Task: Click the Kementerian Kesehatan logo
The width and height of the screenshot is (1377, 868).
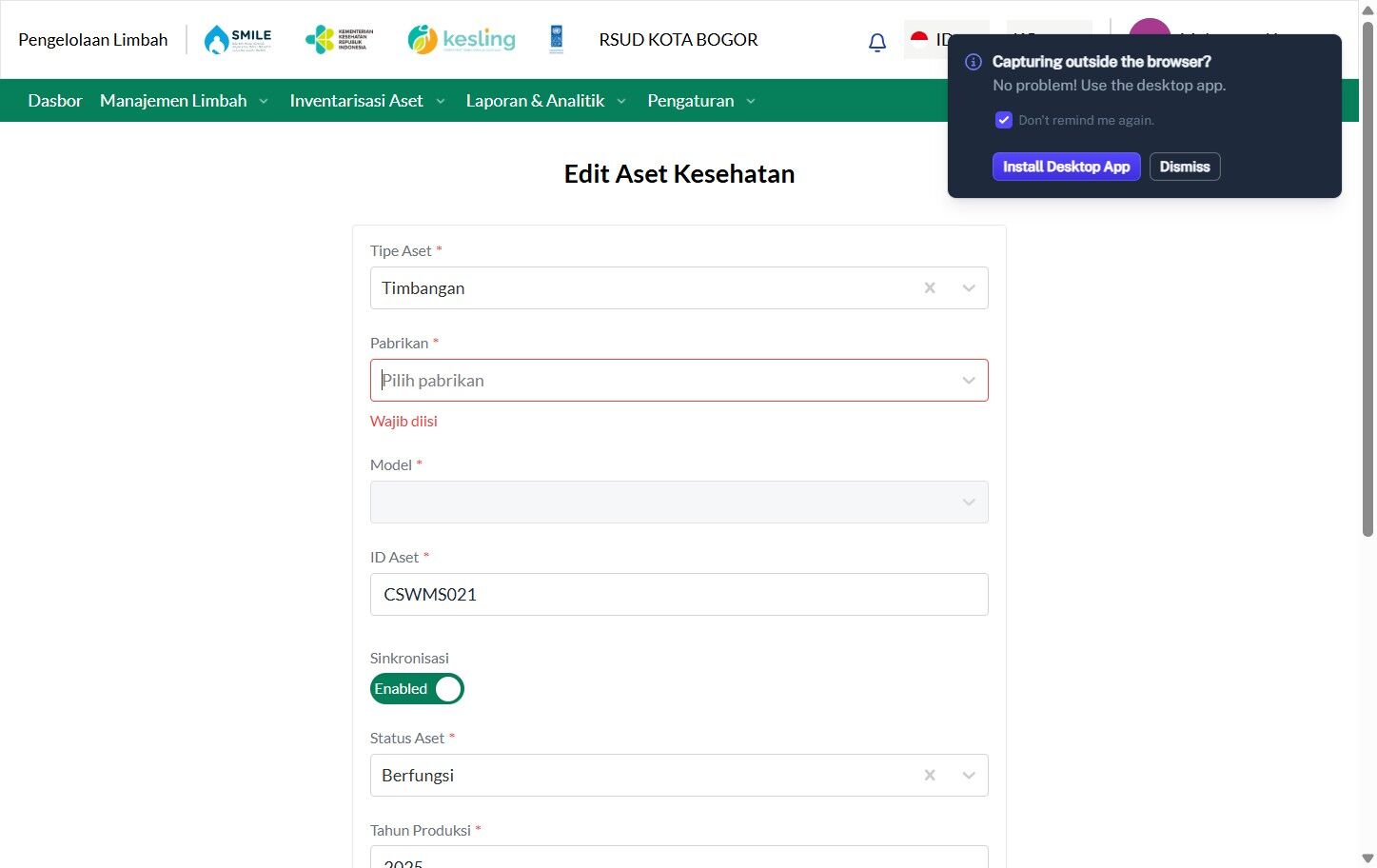Action: (x=339, y=39)
